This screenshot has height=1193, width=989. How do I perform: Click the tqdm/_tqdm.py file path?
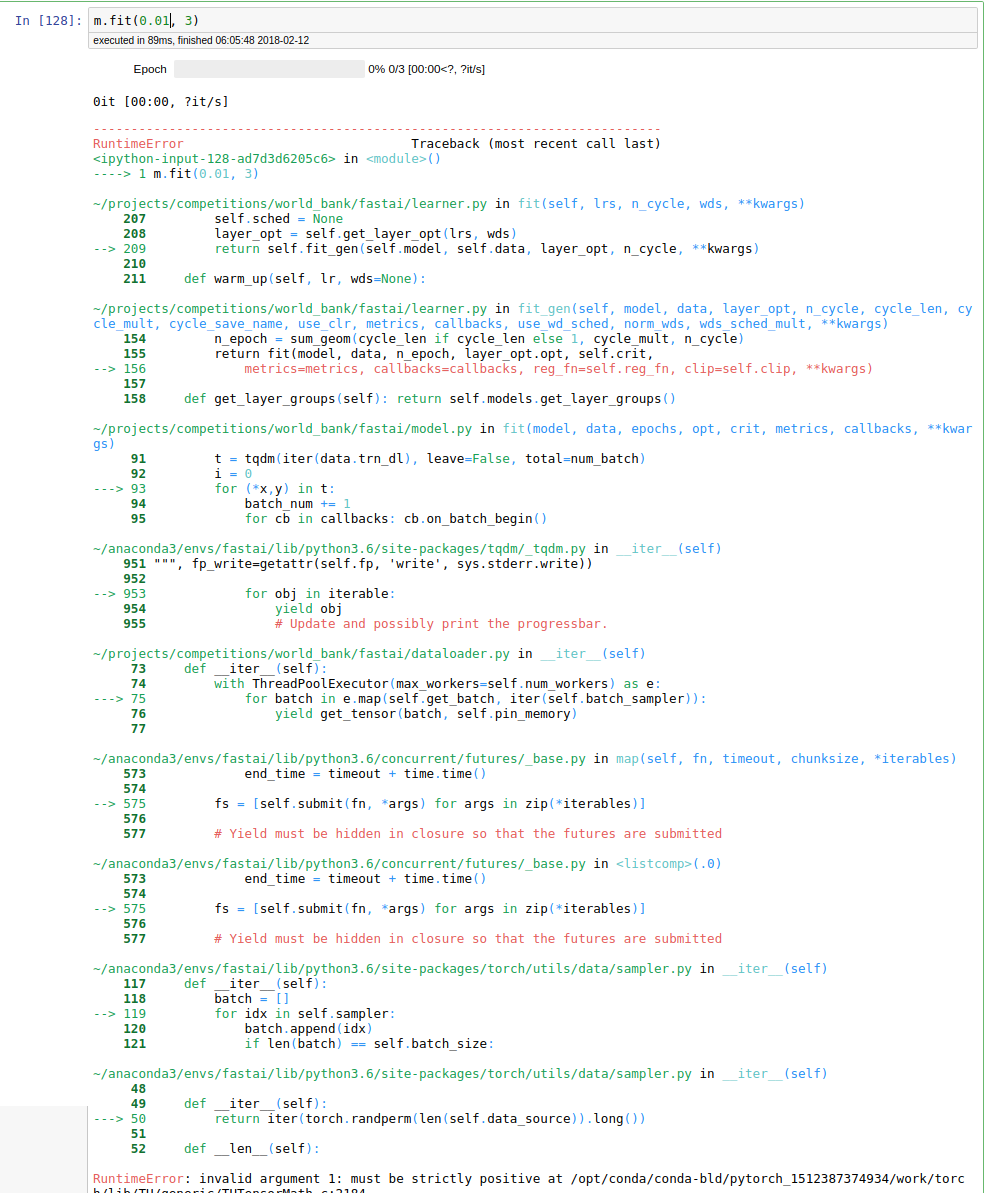[339, 549]
